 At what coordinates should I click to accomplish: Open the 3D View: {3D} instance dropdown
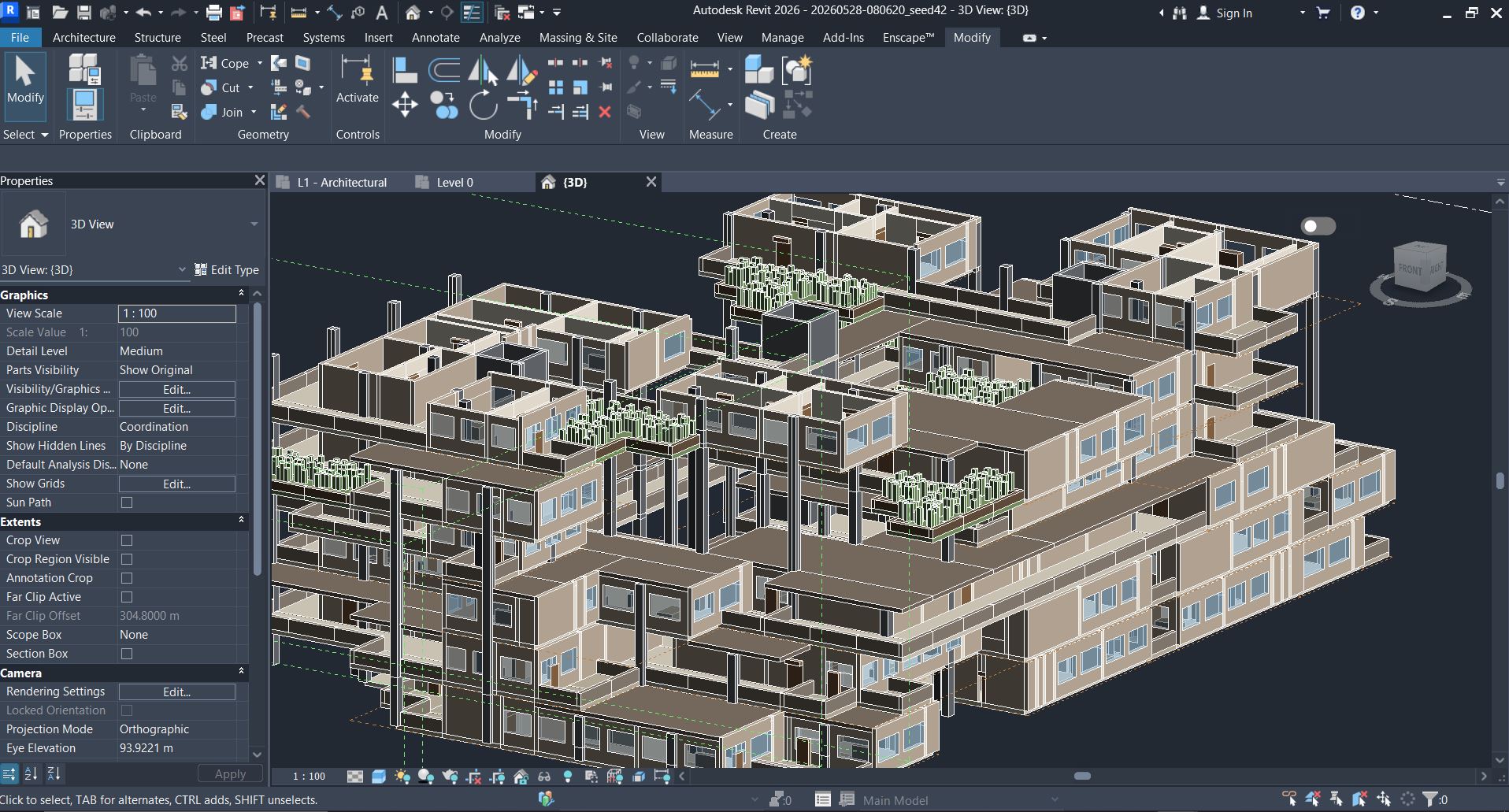tap(182, 269)
